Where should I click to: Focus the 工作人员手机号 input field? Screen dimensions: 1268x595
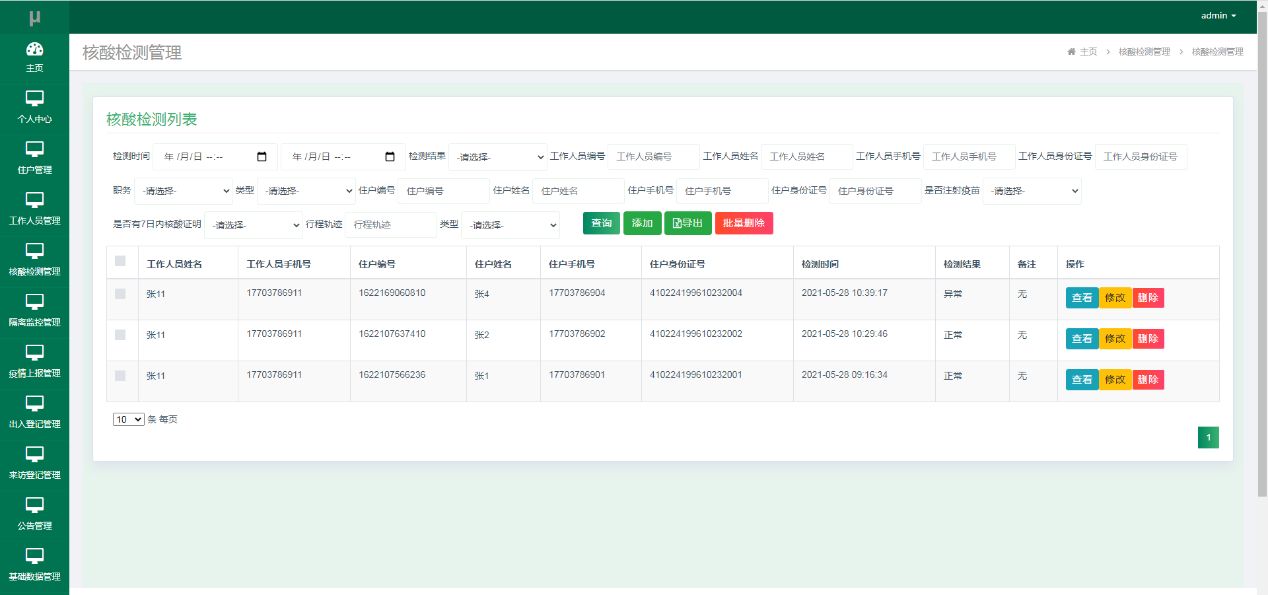click(969, 157)
